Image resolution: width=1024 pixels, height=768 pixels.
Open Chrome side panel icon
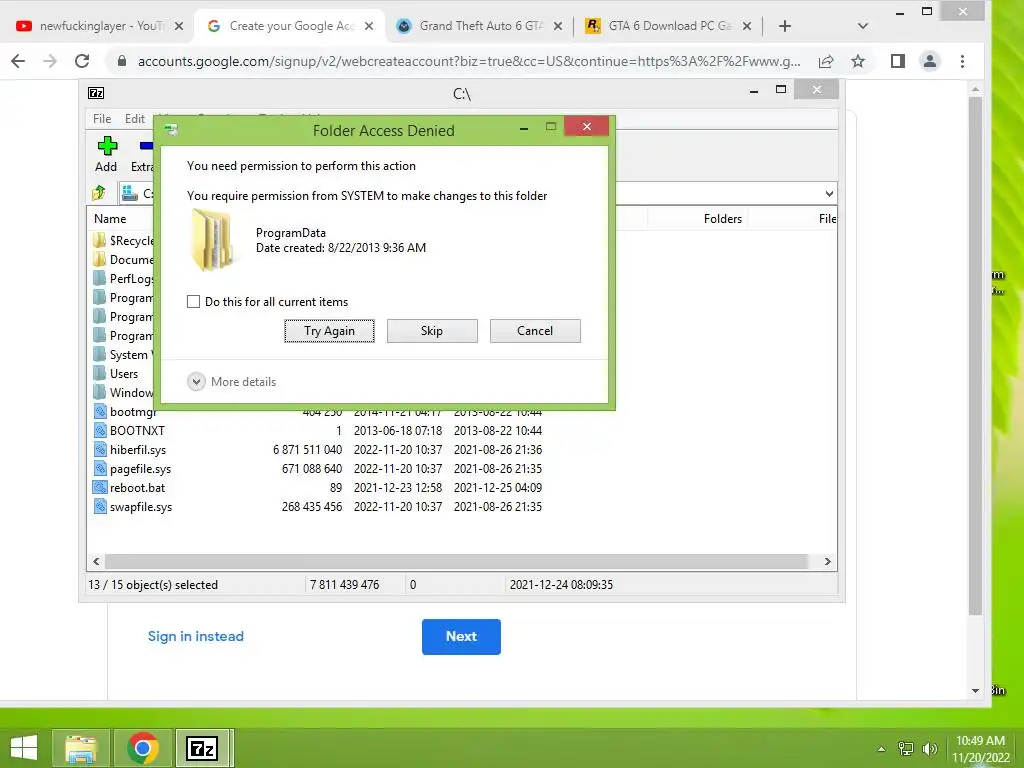(x=898, y=61)
